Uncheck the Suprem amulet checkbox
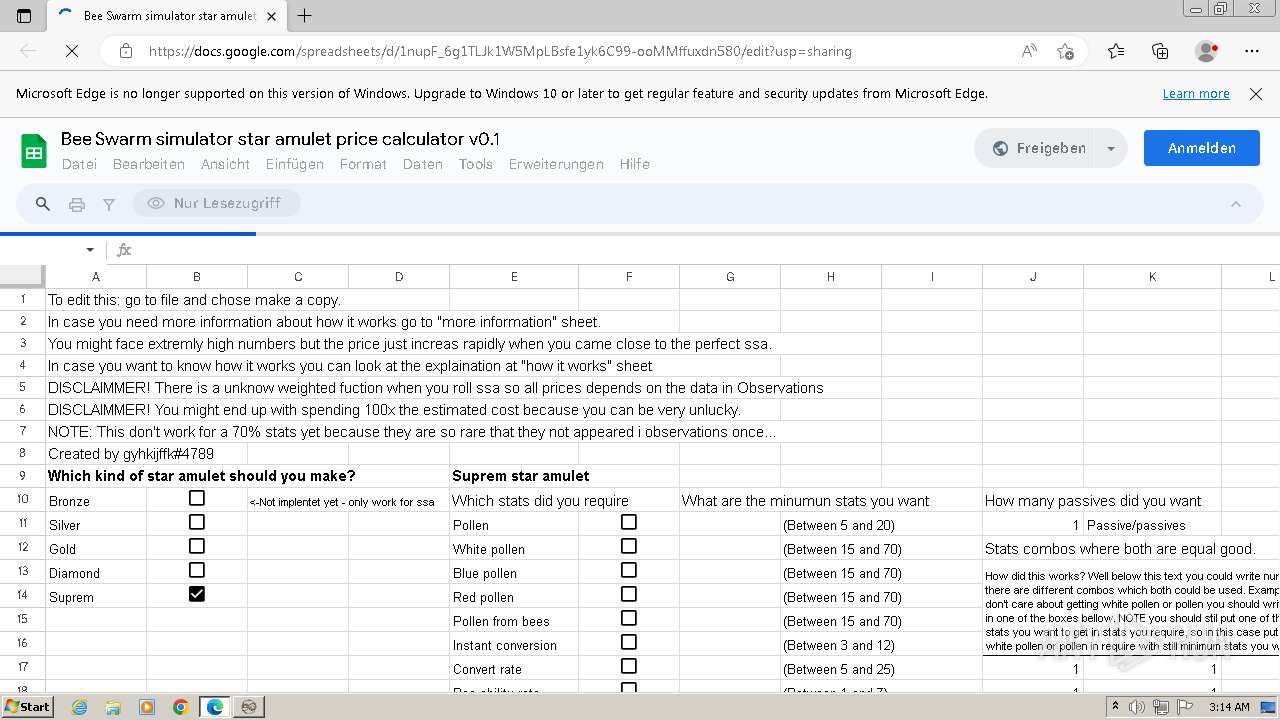 click(197, 594)
